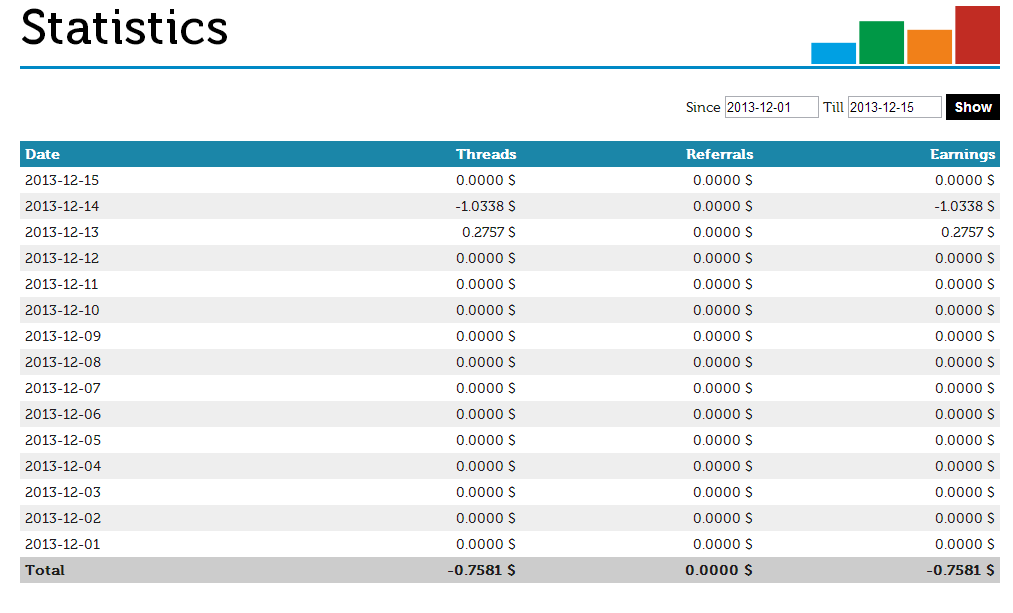Select the 2013-12-01 date cell
The height and width of the screenshot is (613, 1013).
coord(63,544)
